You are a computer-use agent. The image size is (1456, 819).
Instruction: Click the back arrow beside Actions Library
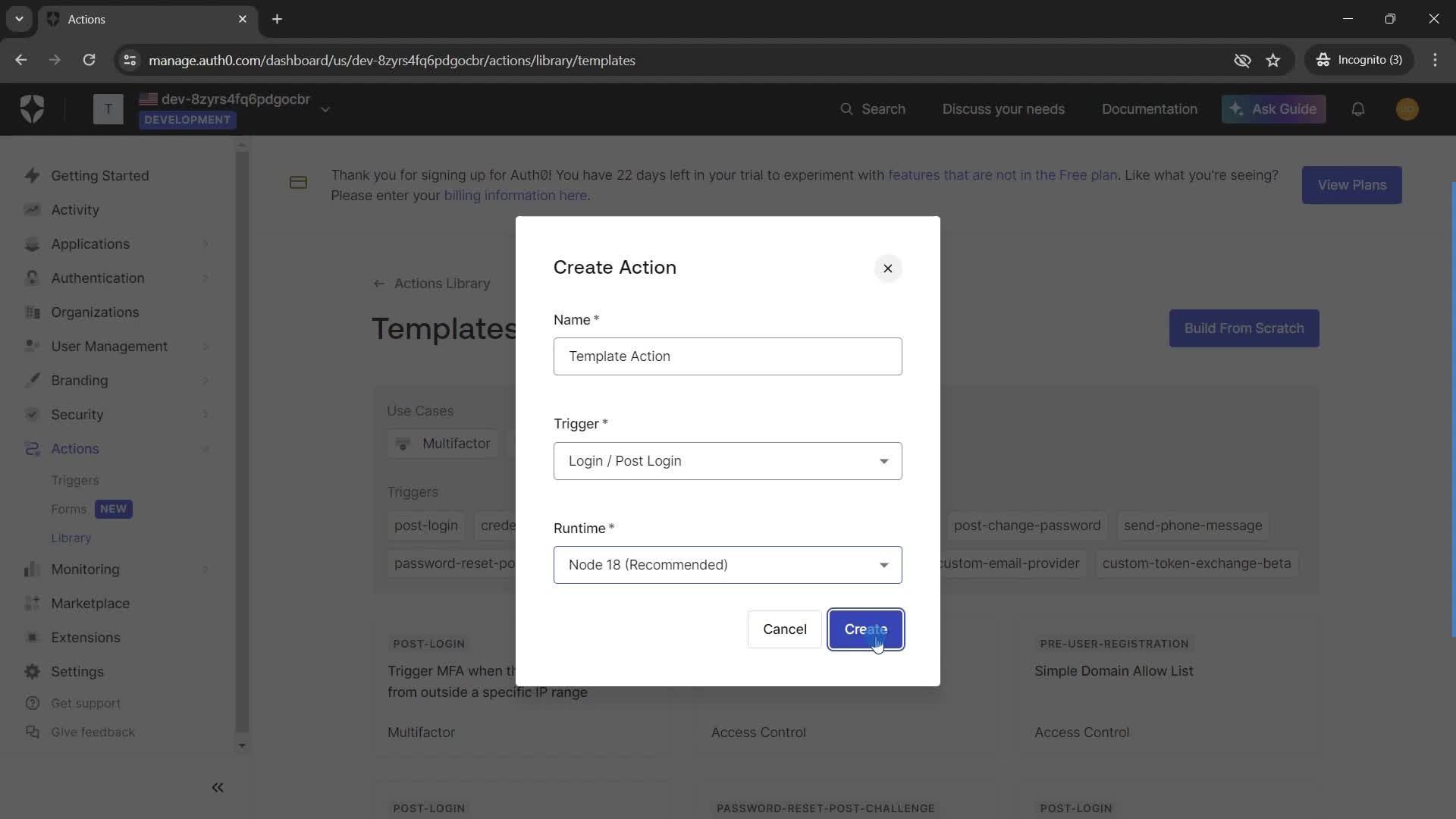(378, 284)
